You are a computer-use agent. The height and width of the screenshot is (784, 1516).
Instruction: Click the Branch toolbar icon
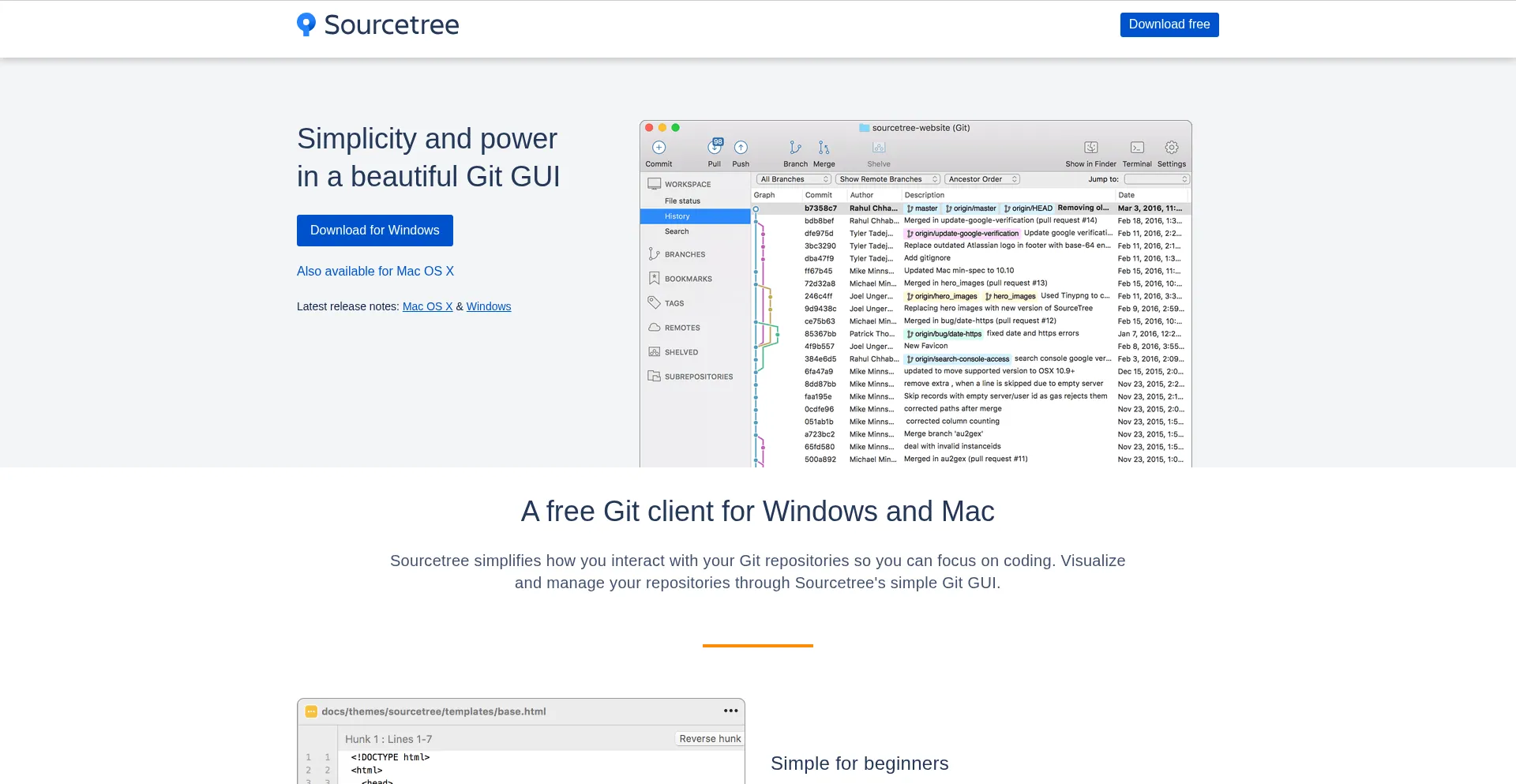coord(795,148)
